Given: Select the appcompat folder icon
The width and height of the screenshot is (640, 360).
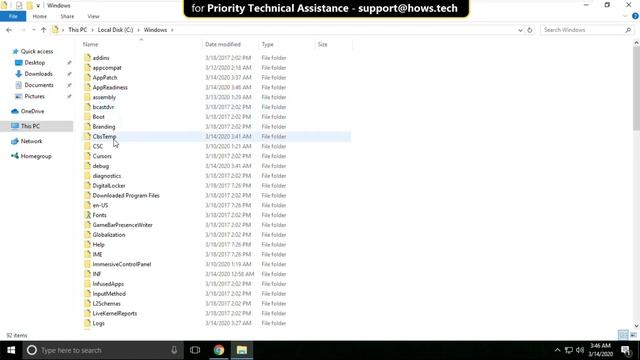Looking at the screenshot, I should pyautogui.click(x=87, y=67).
